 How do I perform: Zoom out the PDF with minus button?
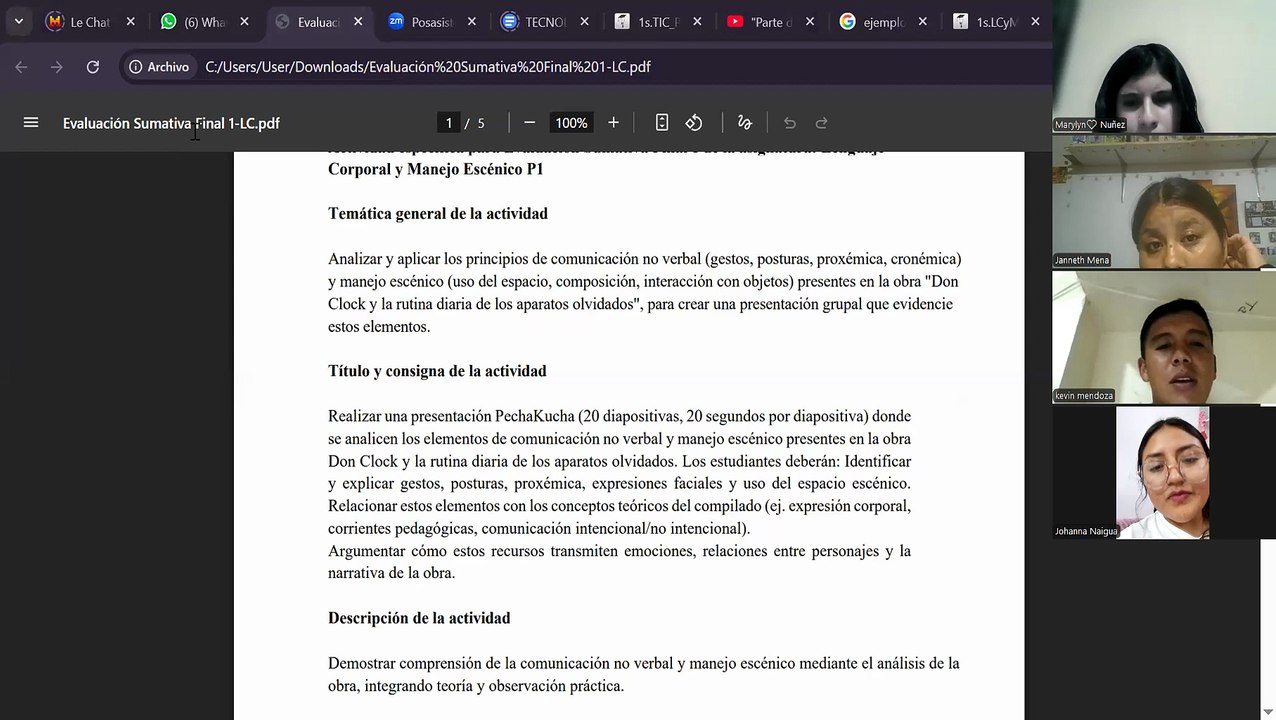[x=530, y=123]
